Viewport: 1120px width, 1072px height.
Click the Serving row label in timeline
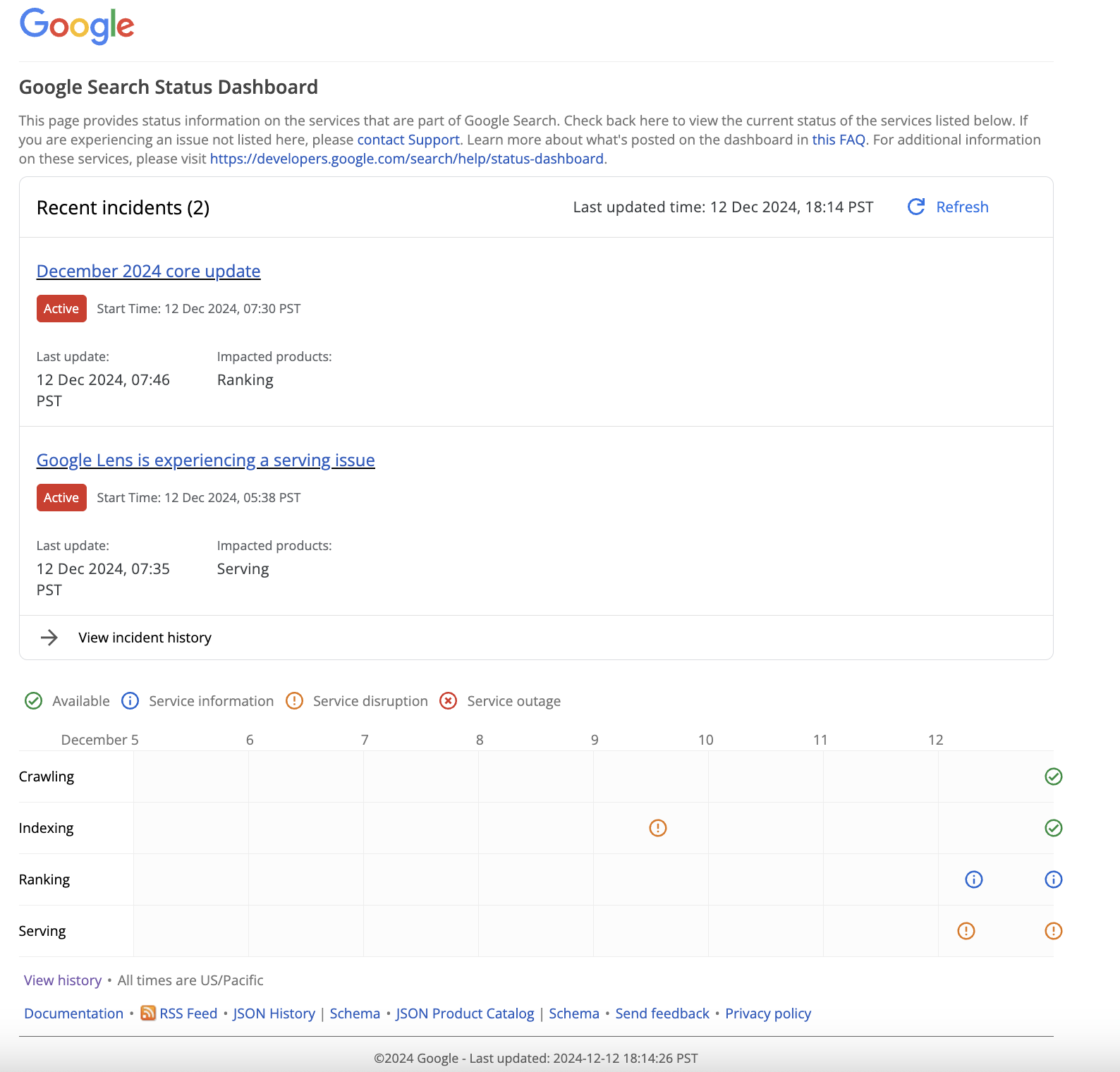[42, 931]
